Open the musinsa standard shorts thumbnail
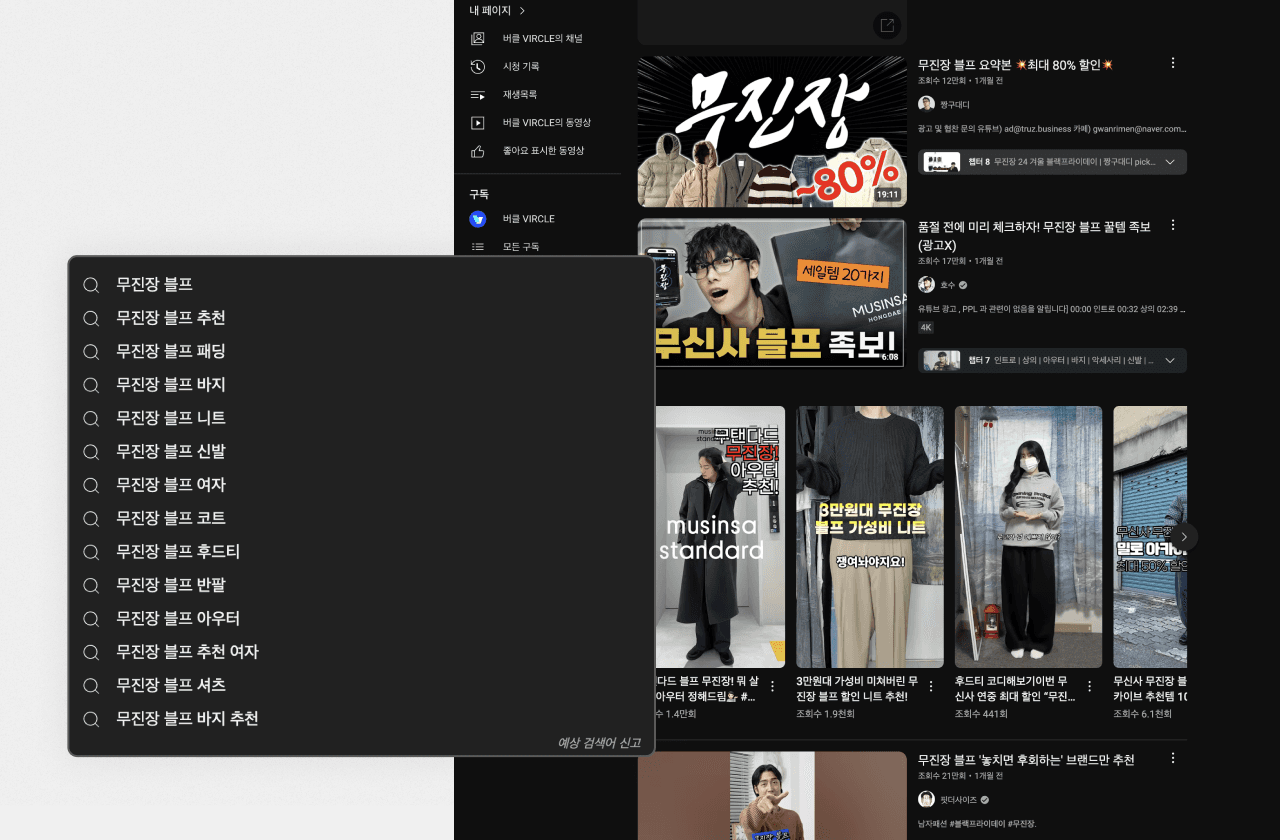This screenshot has width=1280, height=840. click(720, 537)
